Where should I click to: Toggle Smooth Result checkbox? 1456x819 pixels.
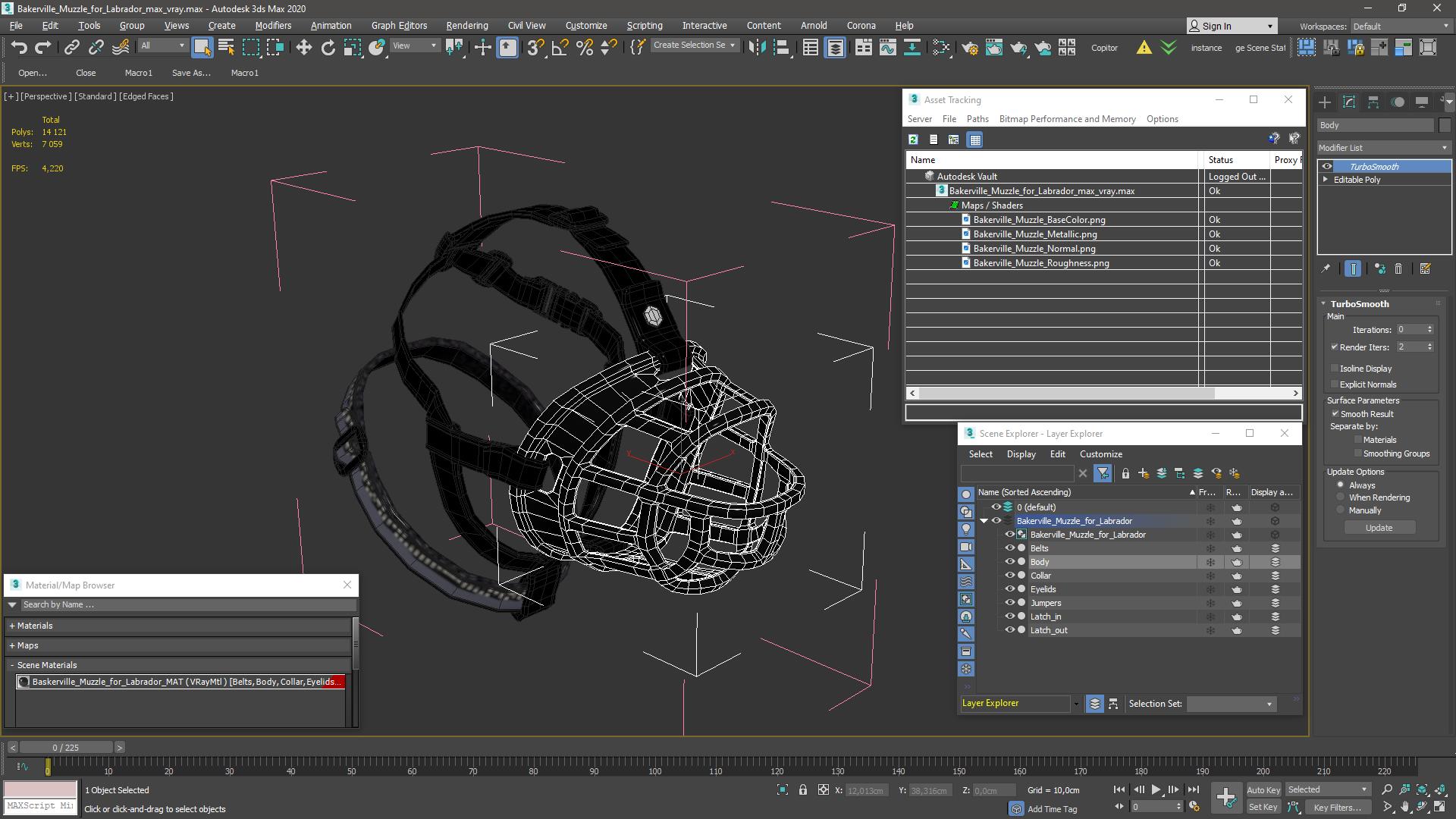click(x=1335, y=414)
